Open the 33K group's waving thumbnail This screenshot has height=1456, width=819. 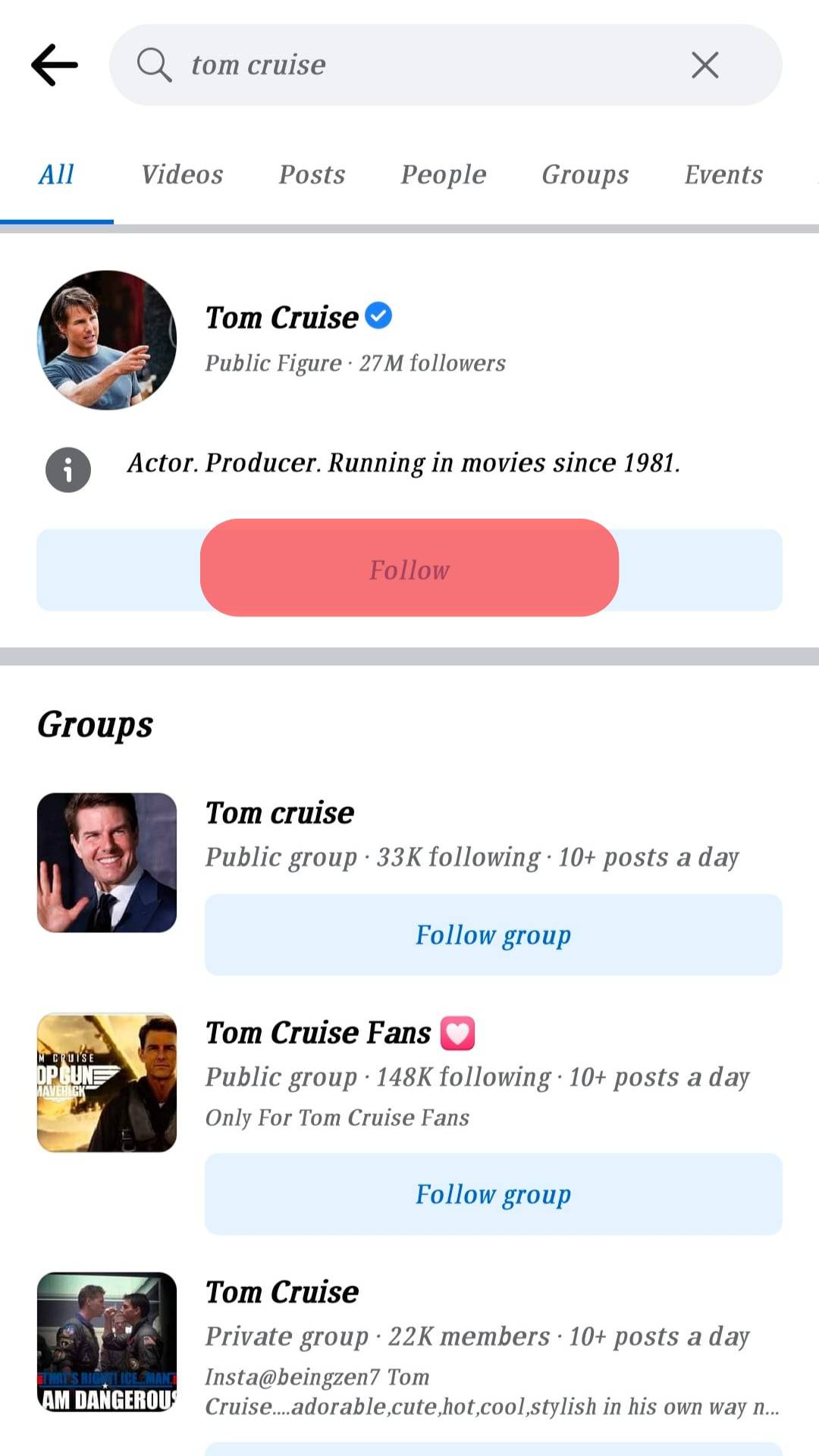pyautogui.click(x=107, y=863)
